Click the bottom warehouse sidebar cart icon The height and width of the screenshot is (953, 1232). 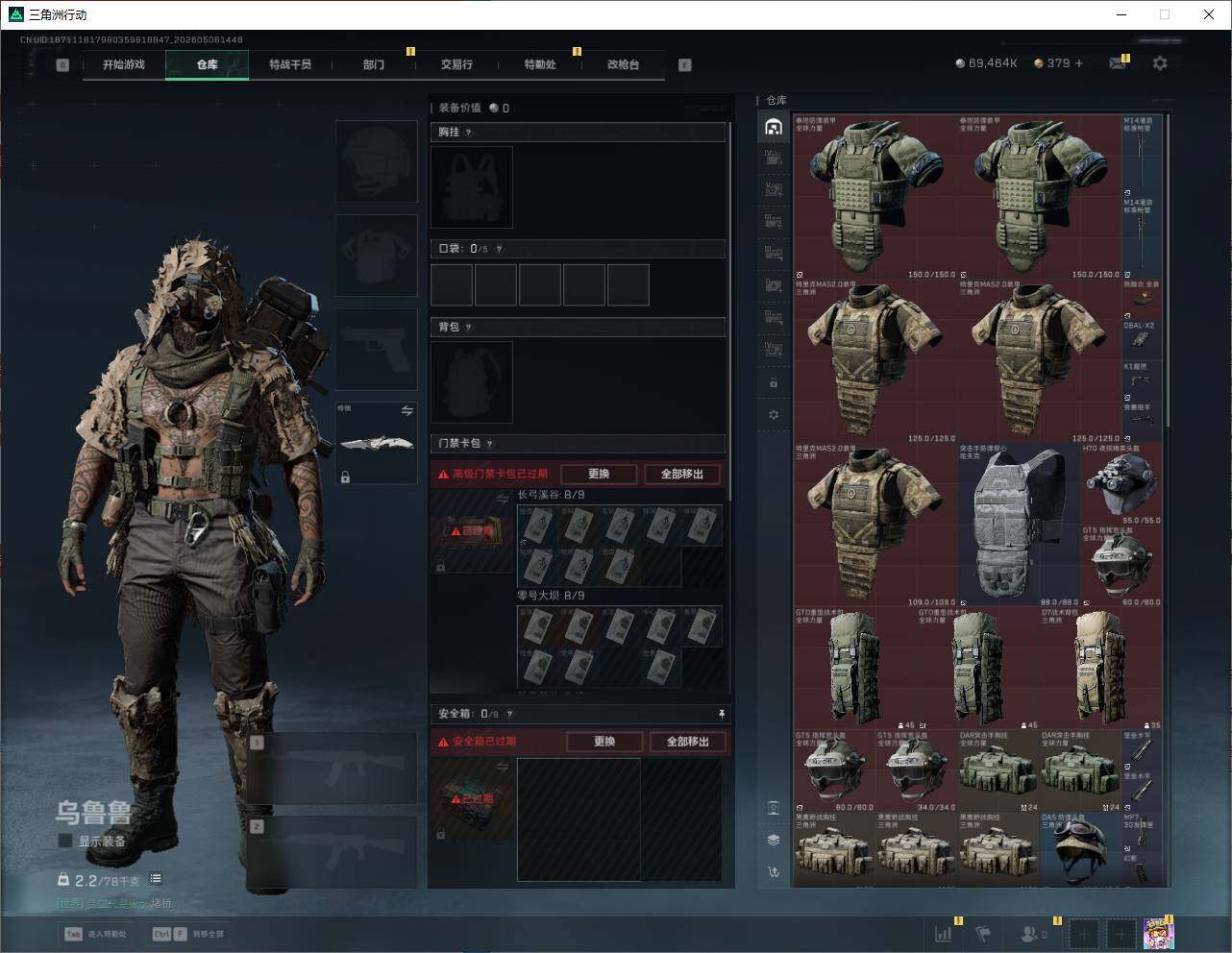pos(774,871)
